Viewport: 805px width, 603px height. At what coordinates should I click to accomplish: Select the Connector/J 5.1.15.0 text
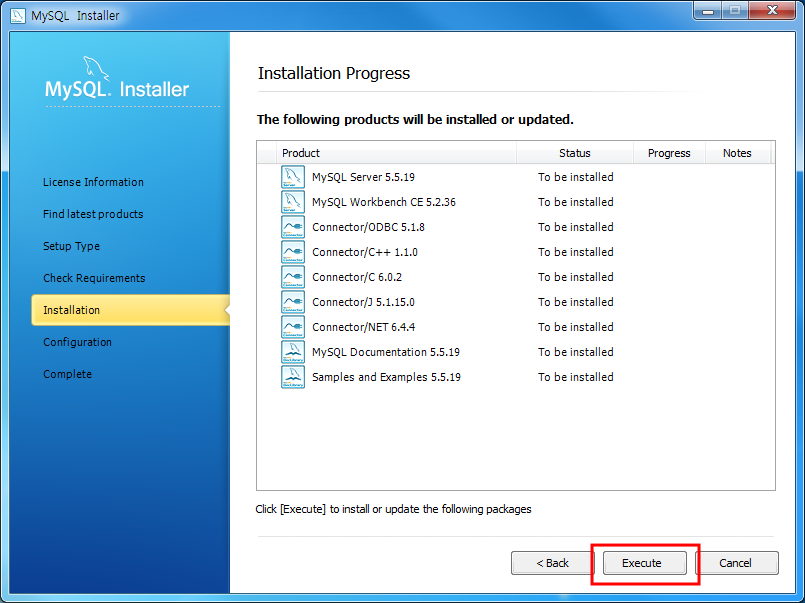pyautogui.click(x=363, y=302)
